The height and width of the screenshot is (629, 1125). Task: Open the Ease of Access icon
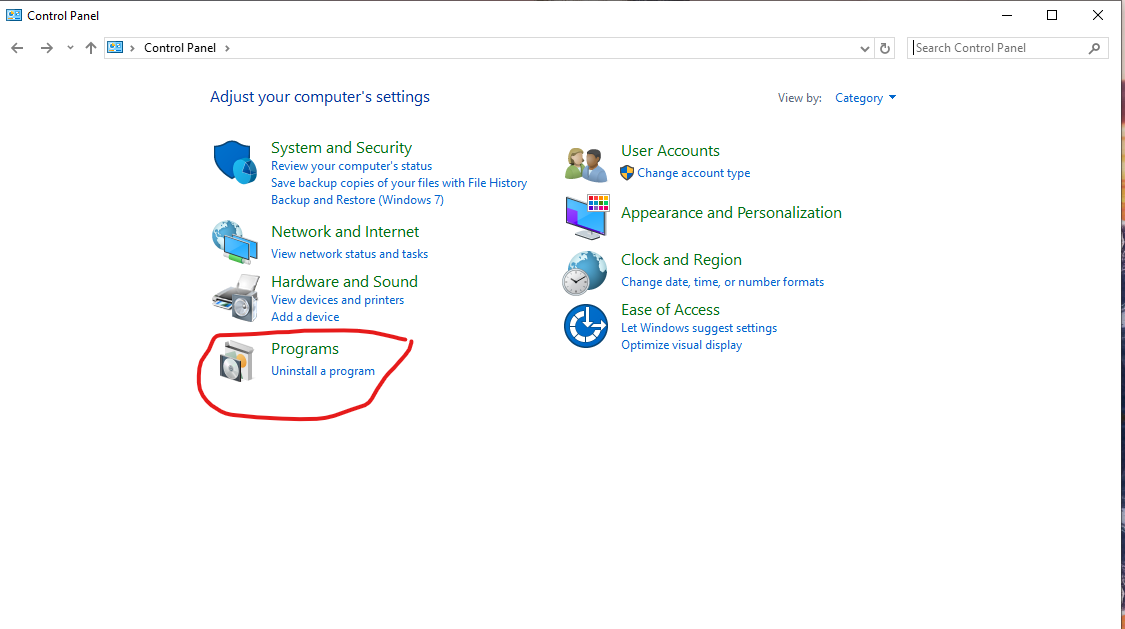coord(585,326)
